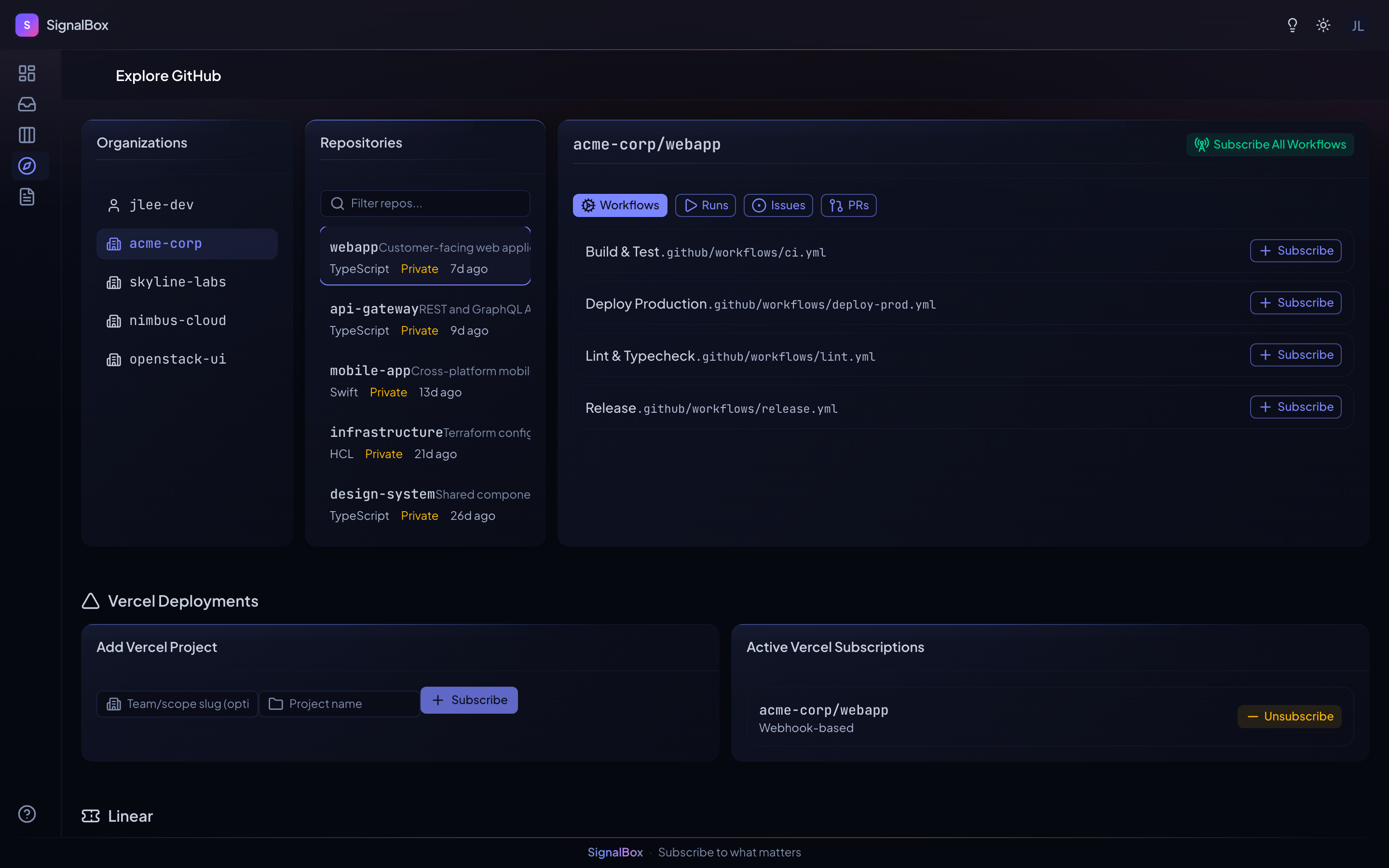Open the dashboard grid sidebar icon
Screen dimensions: 1389x868
tap(27, 73)
